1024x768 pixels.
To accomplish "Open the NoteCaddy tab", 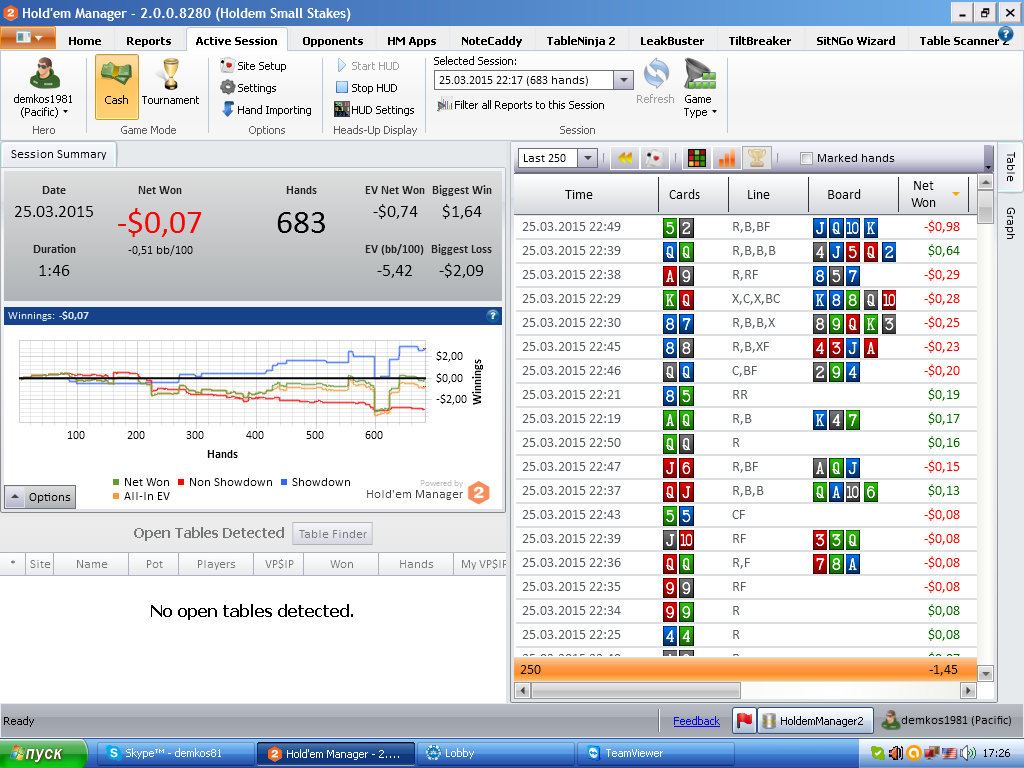I will (491, 40).
